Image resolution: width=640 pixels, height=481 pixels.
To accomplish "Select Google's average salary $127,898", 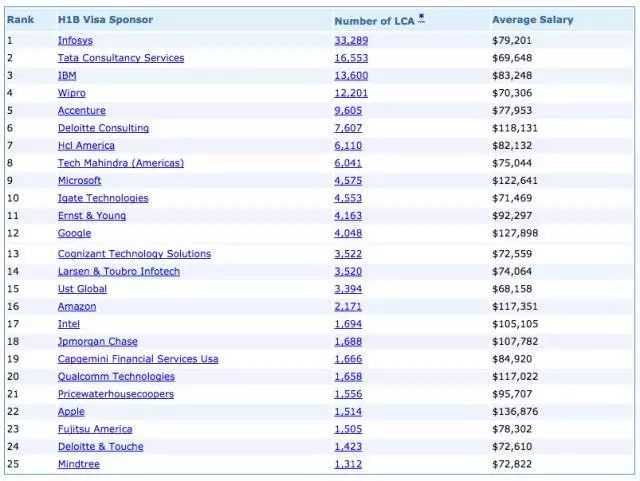I will (x=515, y=233).
